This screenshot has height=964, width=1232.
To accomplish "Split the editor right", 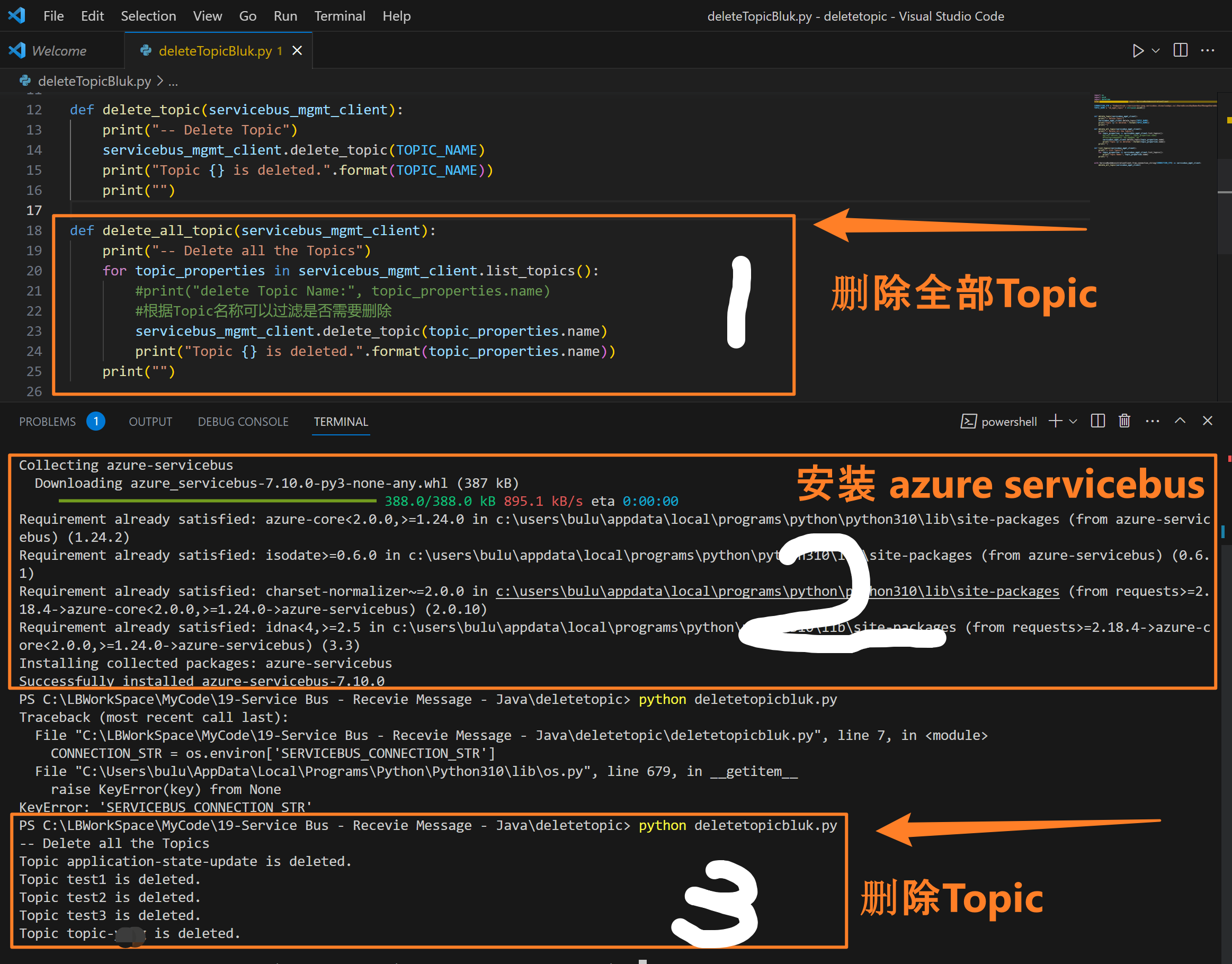I will pos(1180,51).
